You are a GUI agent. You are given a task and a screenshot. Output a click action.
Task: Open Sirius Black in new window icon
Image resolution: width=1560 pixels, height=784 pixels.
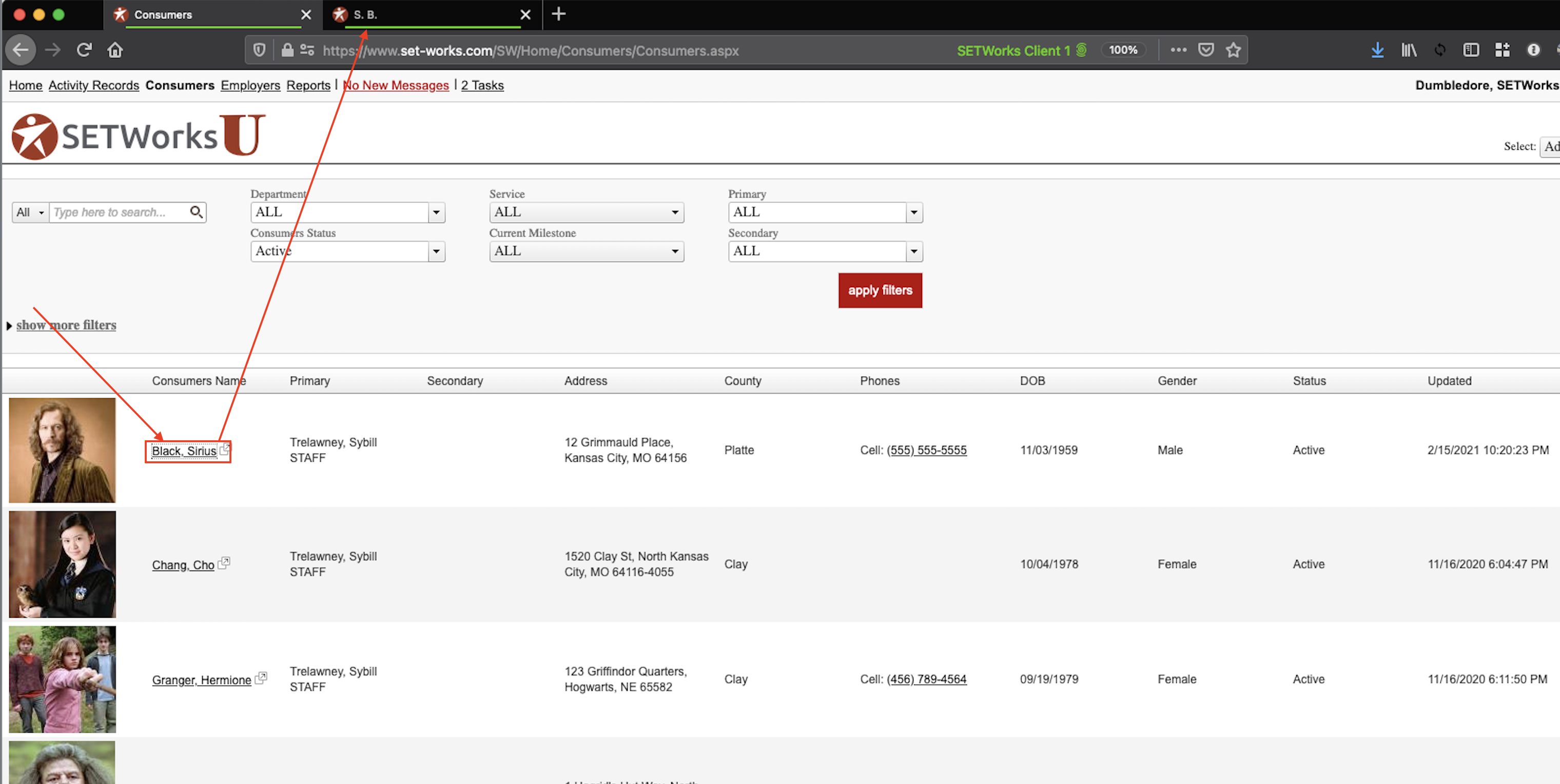225,449
